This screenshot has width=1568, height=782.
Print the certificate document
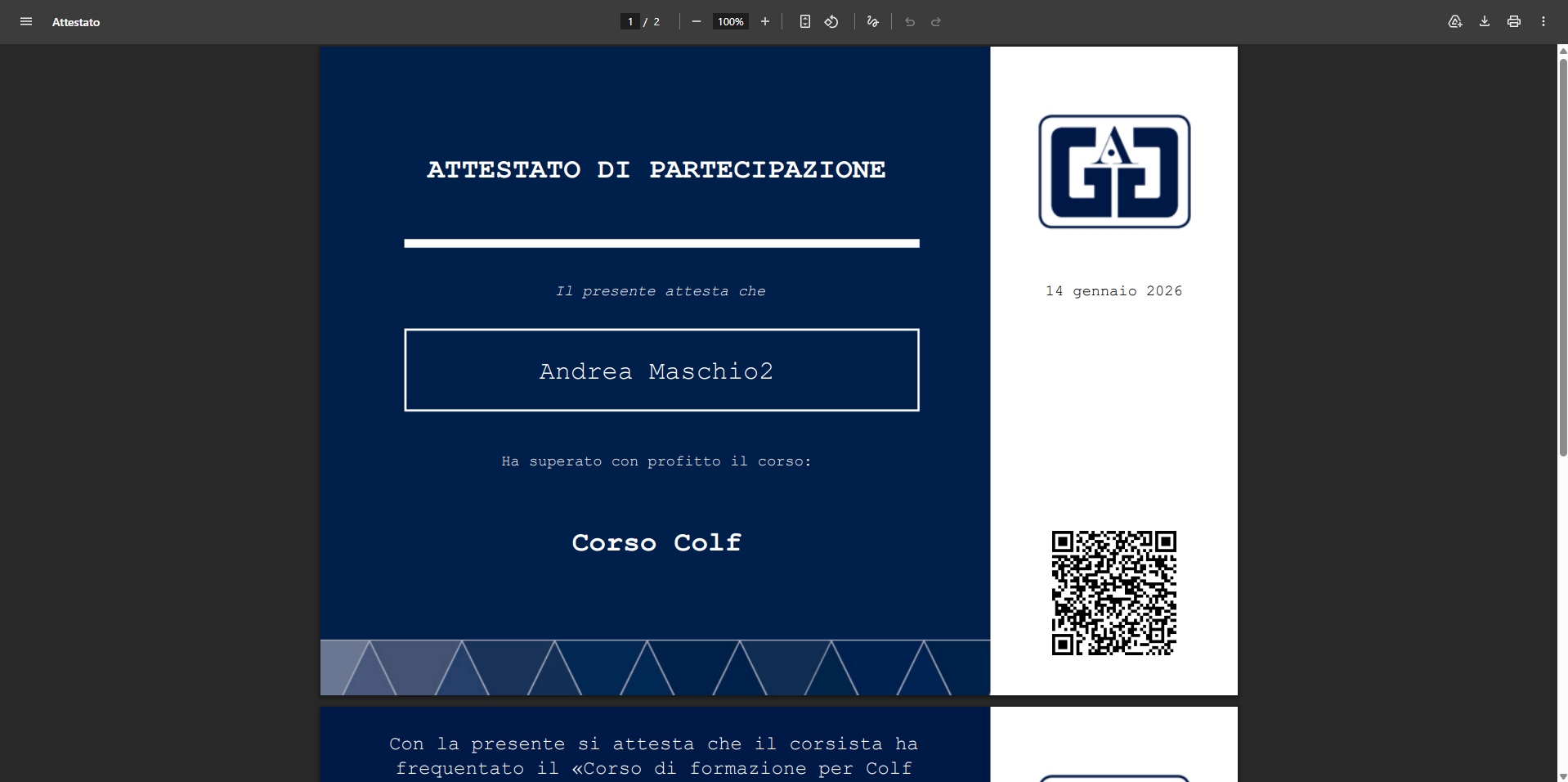coord(1514,22)
